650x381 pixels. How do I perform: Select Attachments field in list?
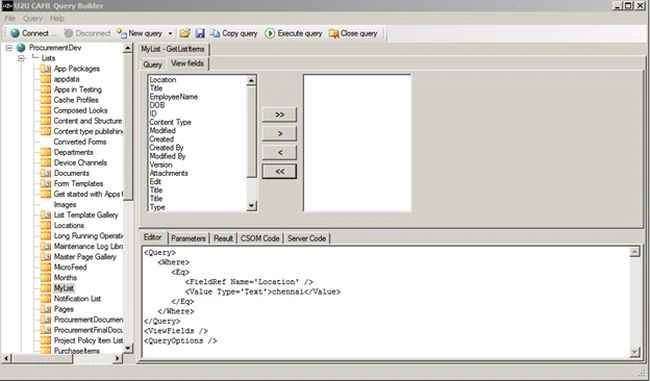(x=169, y=173)
